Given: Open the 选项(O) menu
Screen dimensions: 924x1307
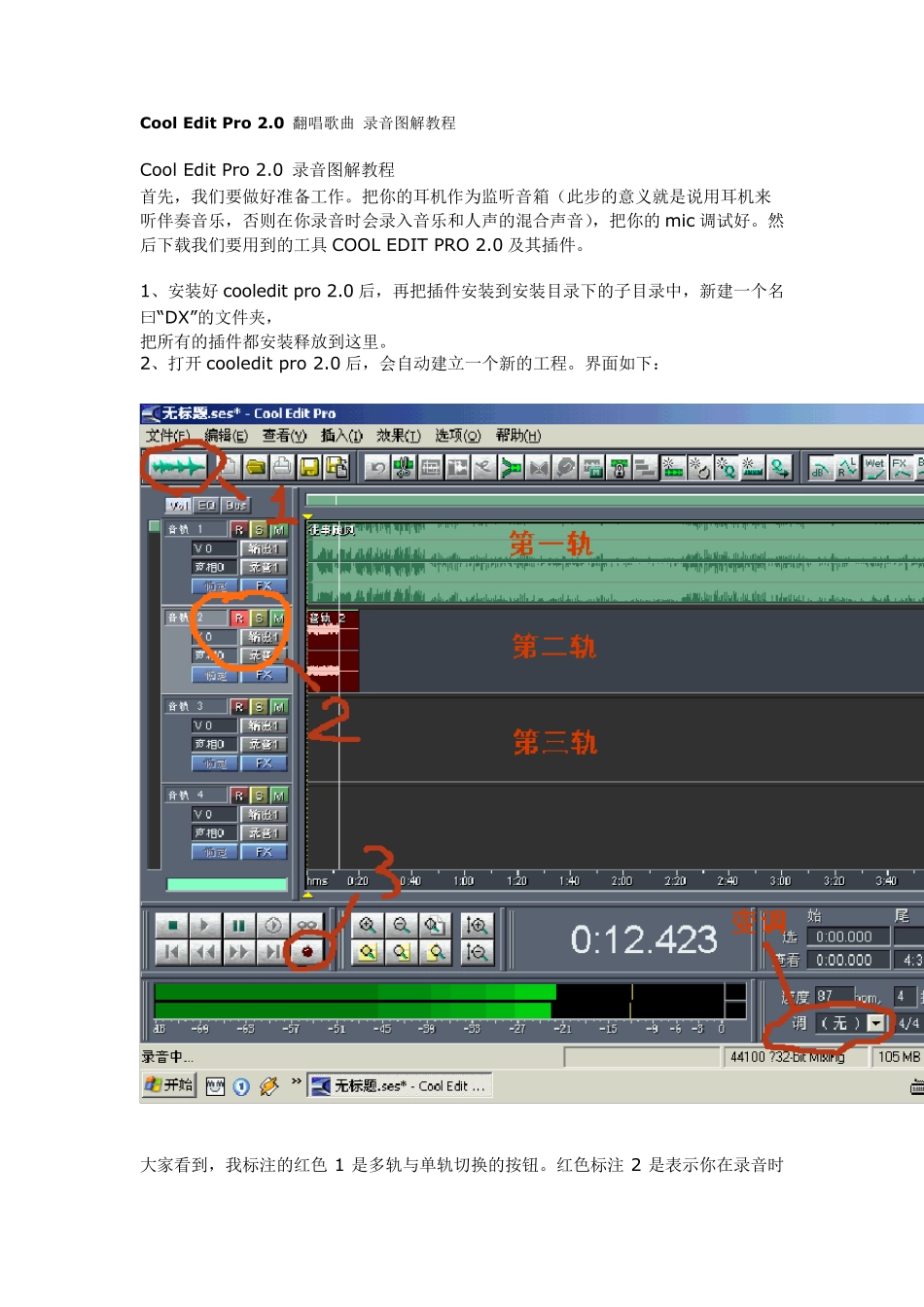Looking at the screenshot, I should click(458, 436).
